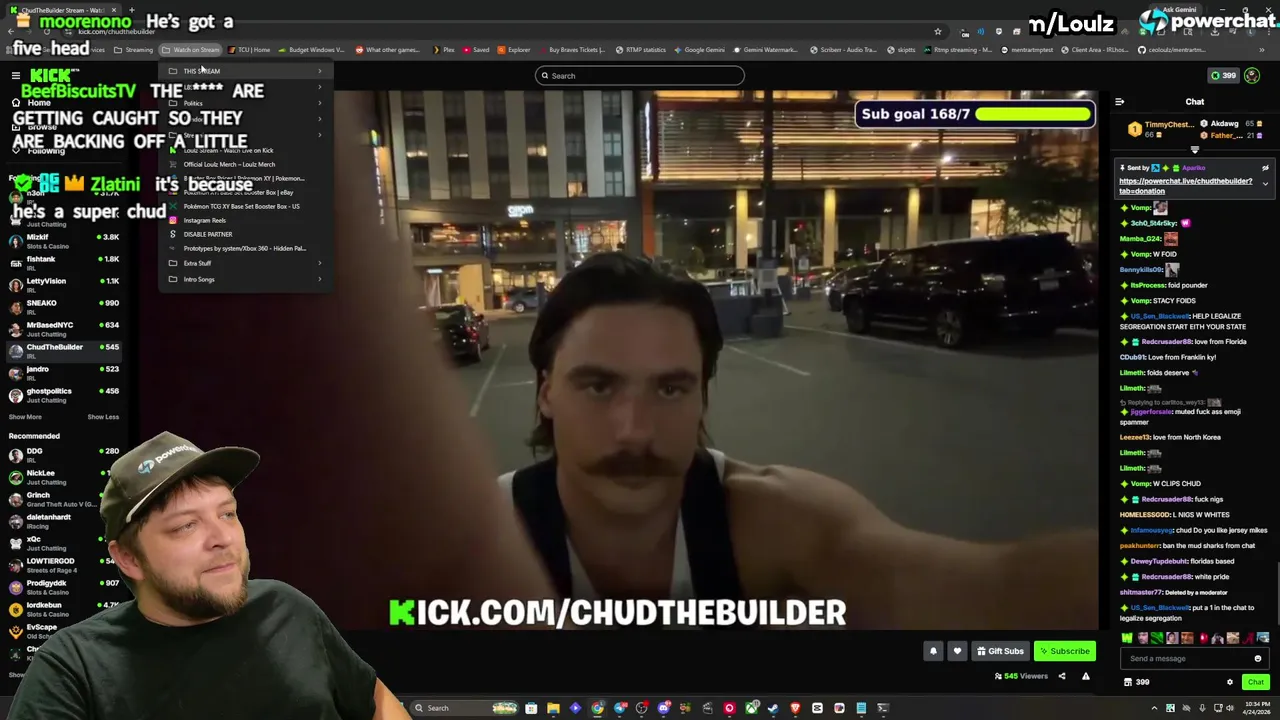The image size is (1280, 720).
Task: Click the green Chat send button
Action: click(1255, 682)
